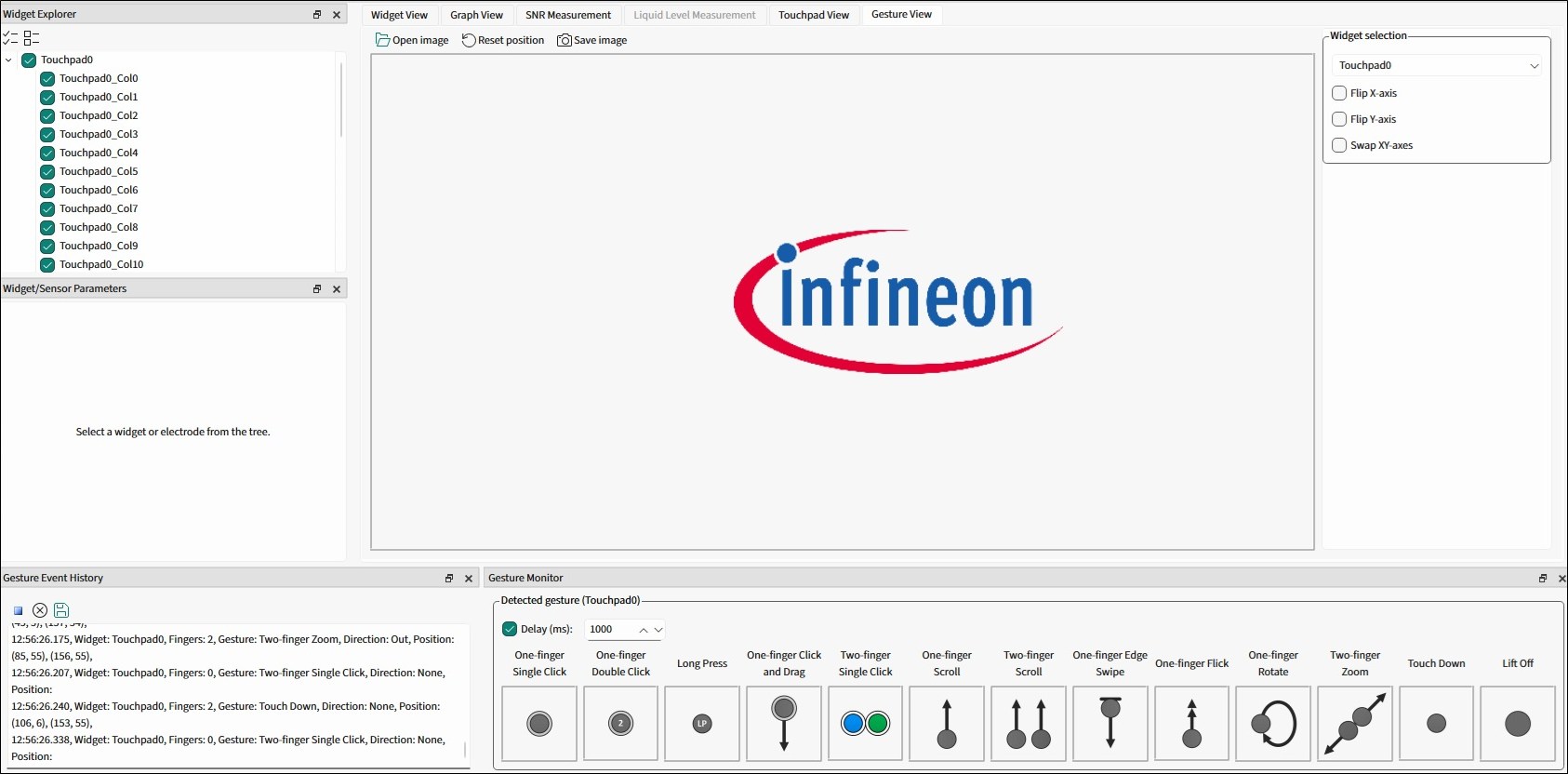Increase the delay value with the up arrow
The height and width of the screenshot is (774, 1568).
click(x=643, y=630)
